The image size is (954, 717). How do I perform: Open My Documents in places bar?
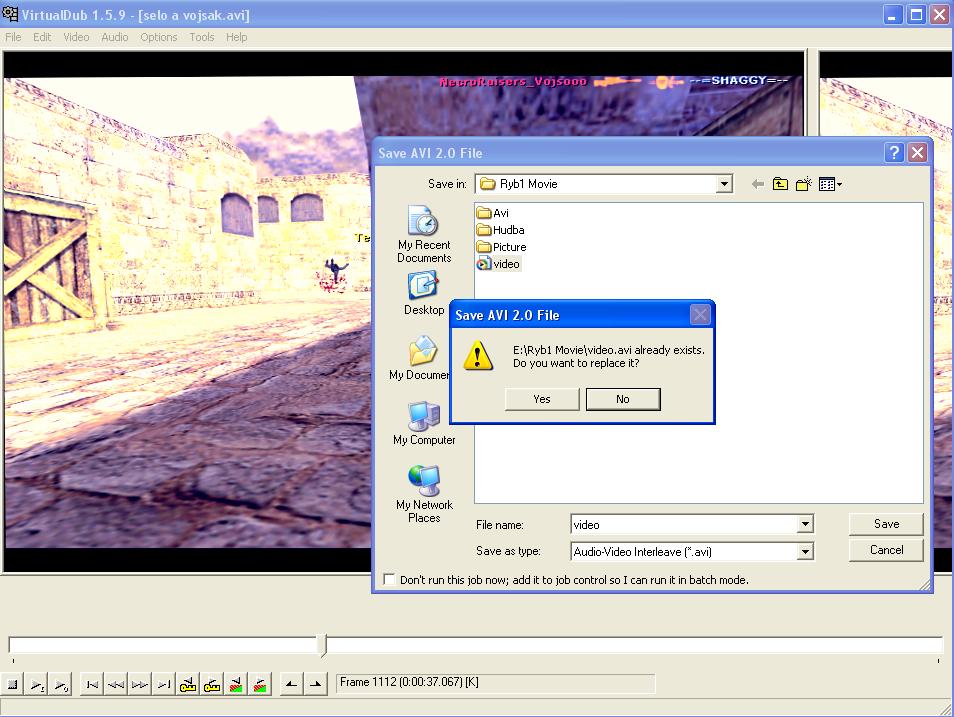(x=420, y=358)
